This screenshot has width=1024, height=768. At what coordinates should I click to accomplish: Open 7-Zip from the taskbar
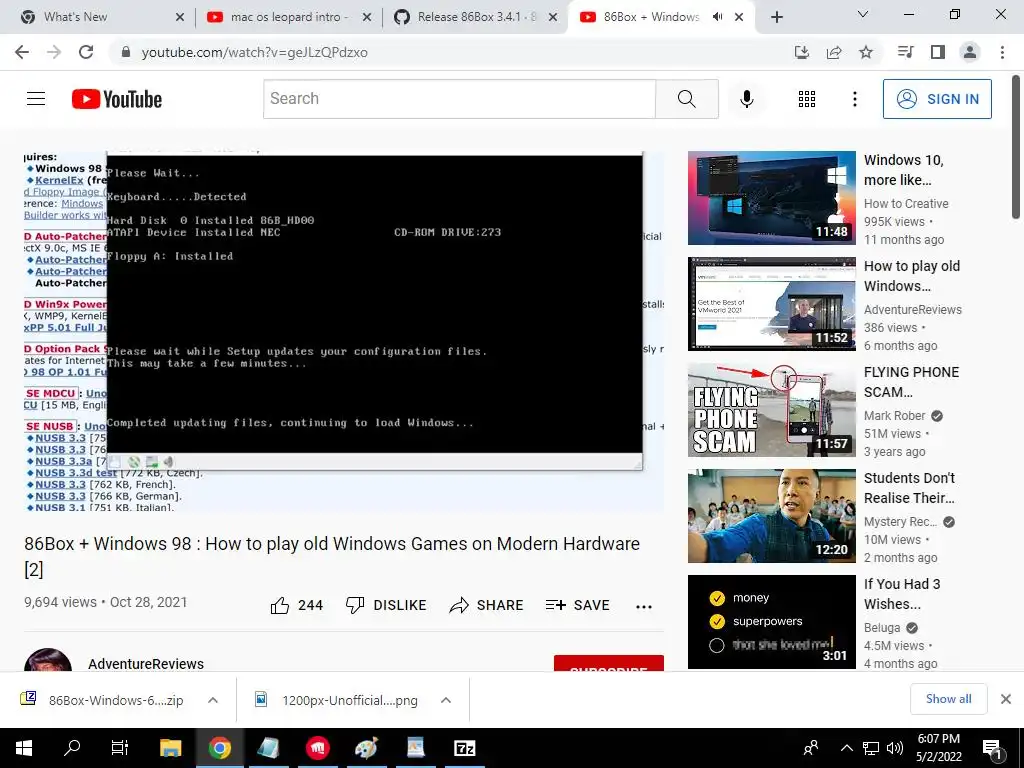pyautogui.click(x=464, y=748)
